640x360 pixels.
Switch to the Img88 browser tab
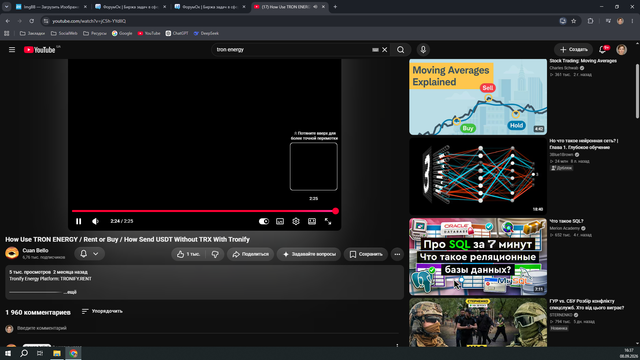51,7
